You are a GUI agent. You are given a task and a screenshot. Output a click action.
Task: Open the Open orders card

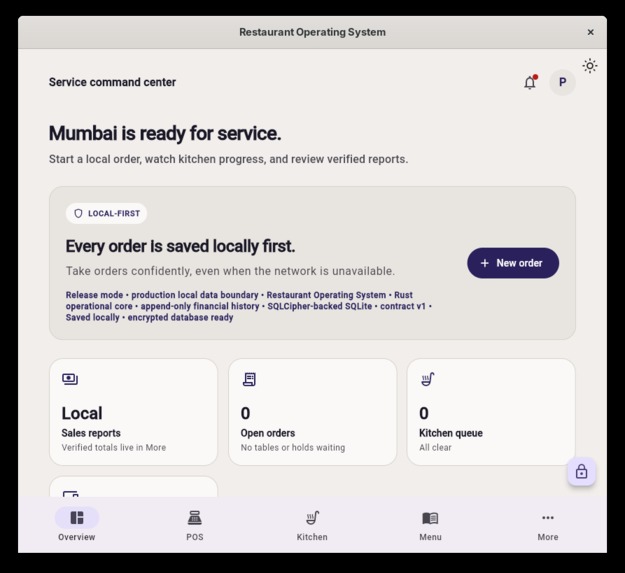312,412
